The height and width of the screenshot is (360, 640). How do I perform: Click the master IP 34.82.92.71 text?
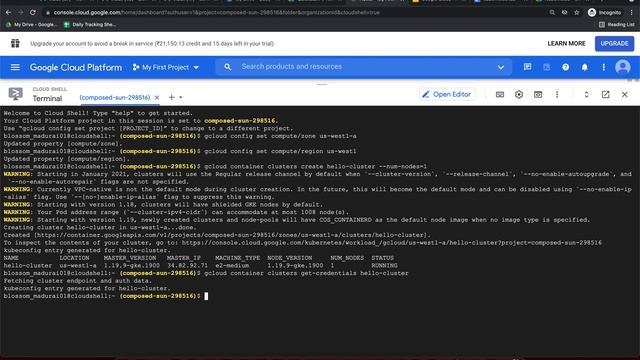(x=187, y=265)
